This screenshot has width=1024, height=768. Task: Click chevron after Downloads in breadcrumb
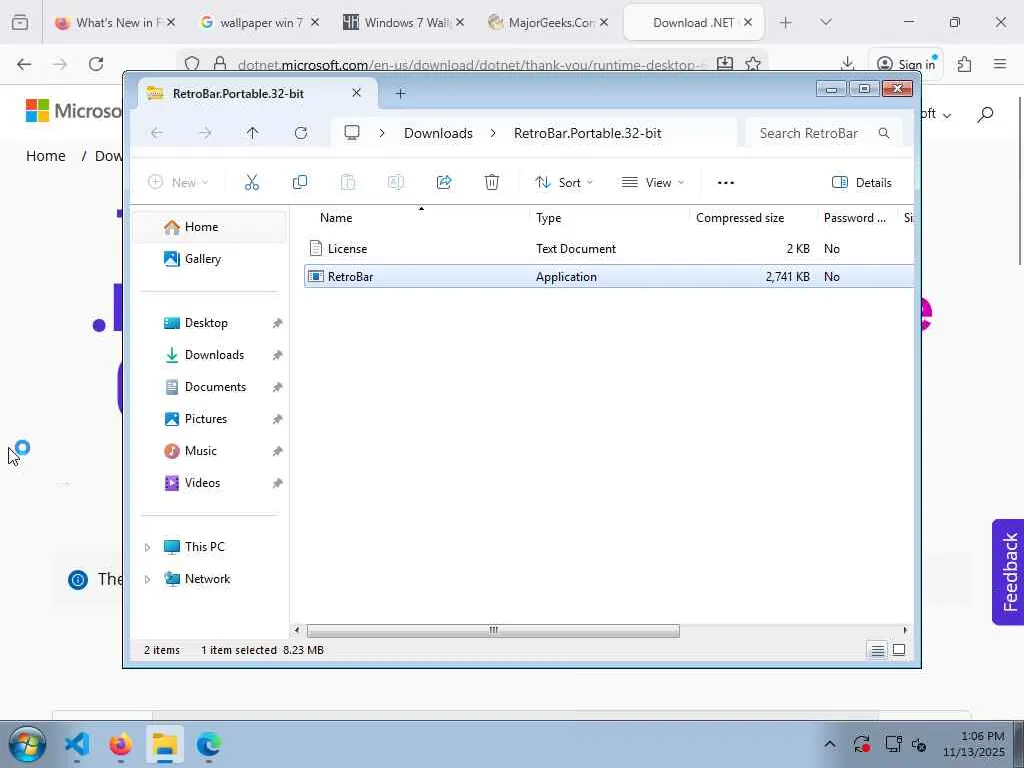(493, 133)
